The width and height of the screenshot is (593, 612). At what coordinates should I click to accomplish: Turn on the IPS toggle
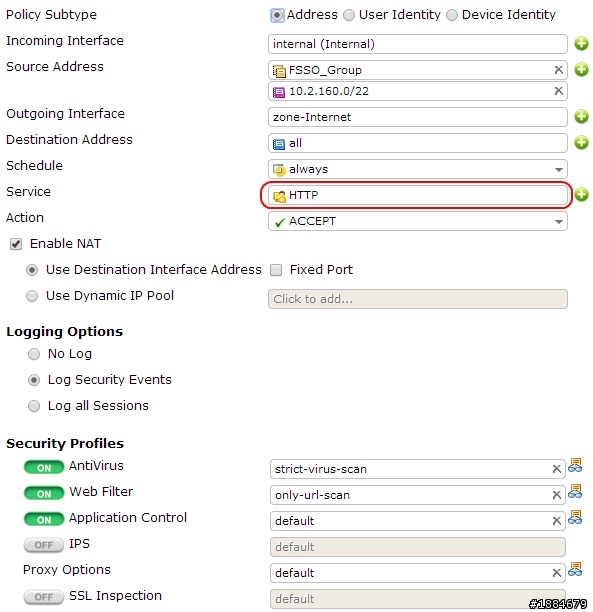point(43,545)
